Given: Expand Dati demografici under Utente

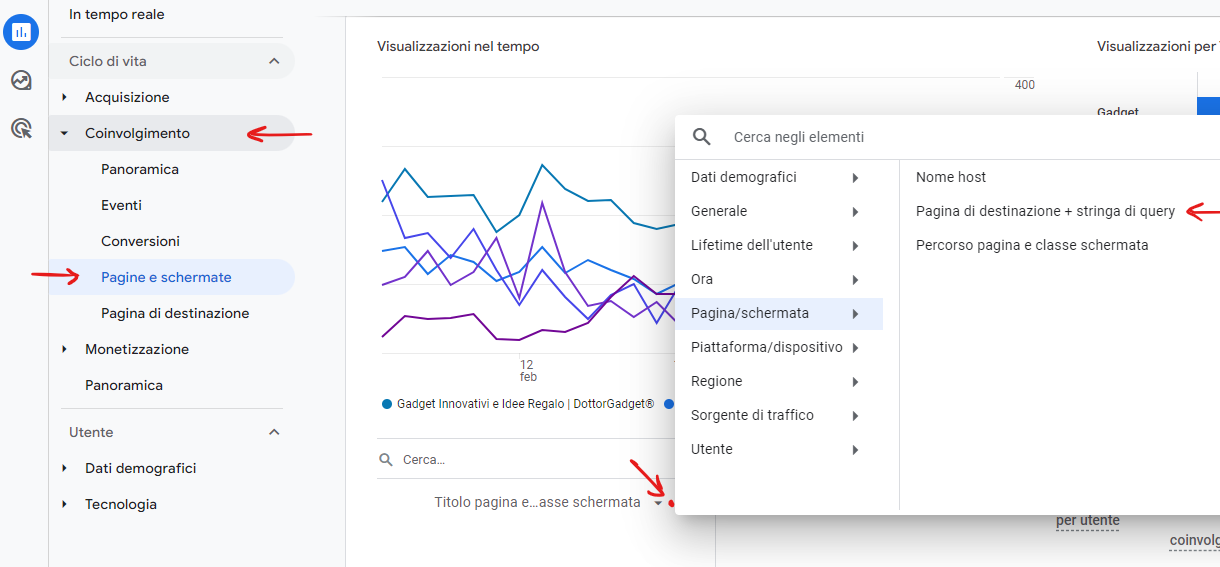Looking at the screenshot, I should [x=65, y=468].
